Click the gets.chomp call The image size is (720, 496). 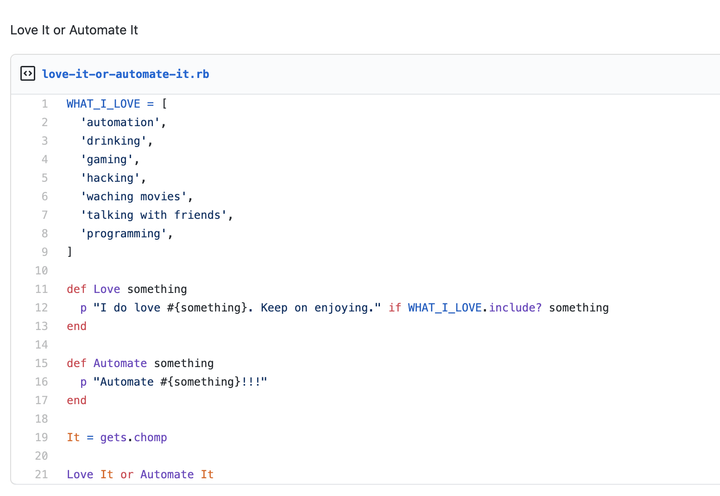point(133,437)
